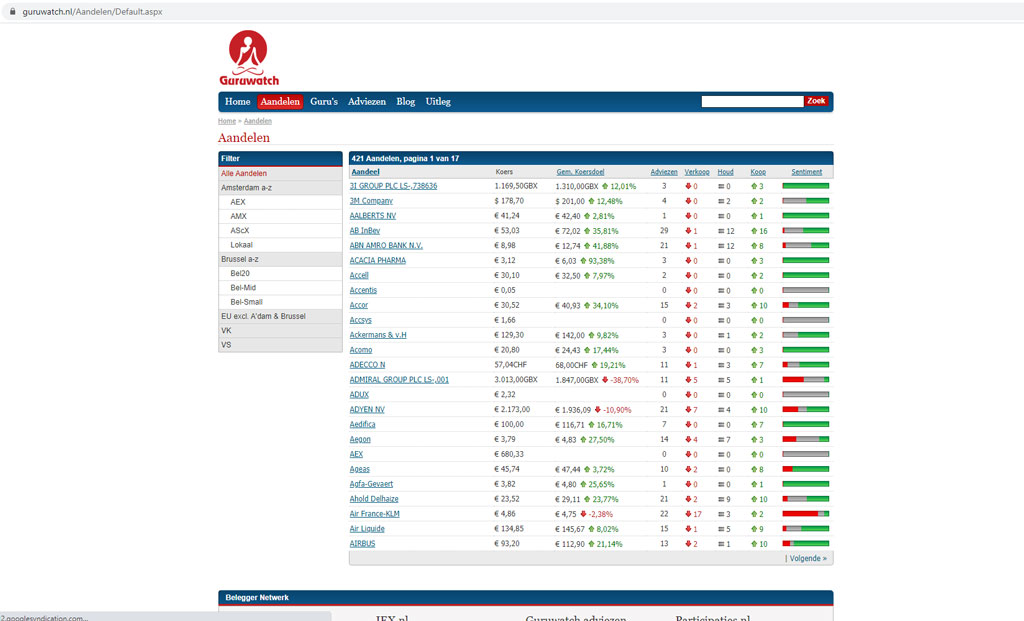Open the Home navigation tab
1024x621 pixels.
[238, 102]
